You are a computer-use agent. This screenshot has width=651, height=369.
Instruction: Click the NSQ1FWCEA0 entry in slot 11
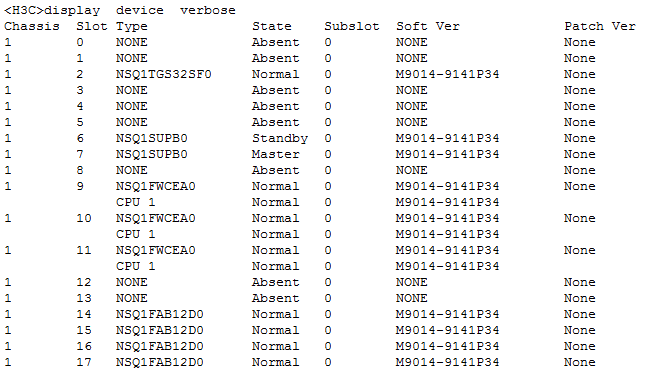coord(156,250)
